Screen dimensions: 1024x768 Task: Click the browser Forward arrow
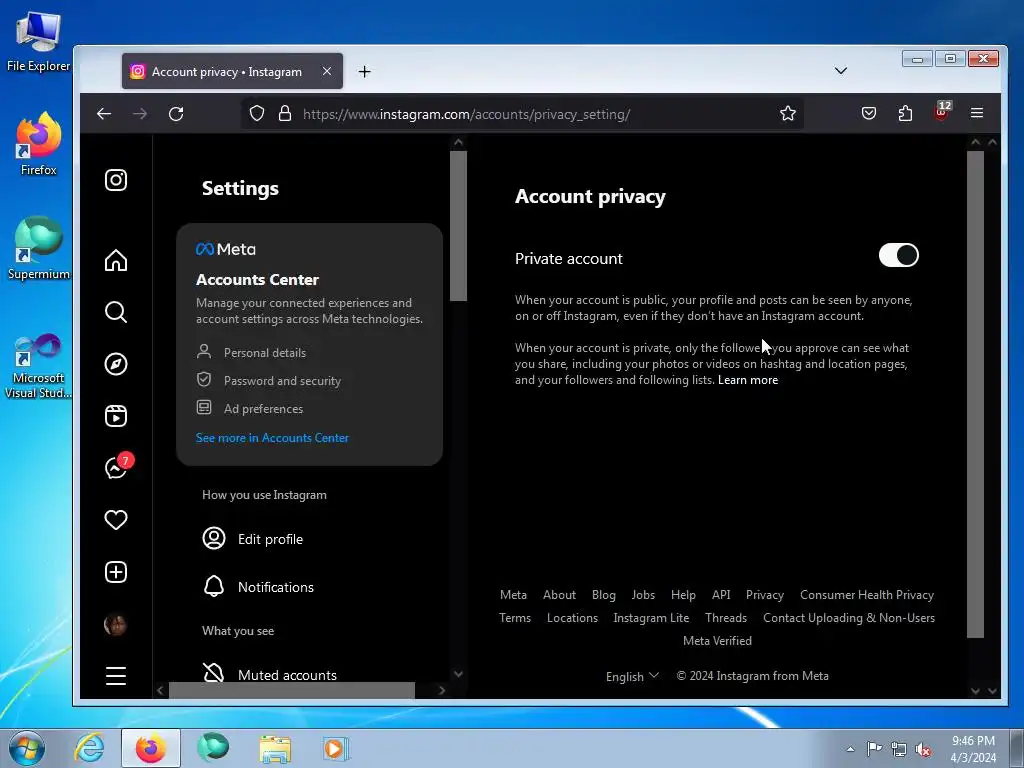pos(140,114)
